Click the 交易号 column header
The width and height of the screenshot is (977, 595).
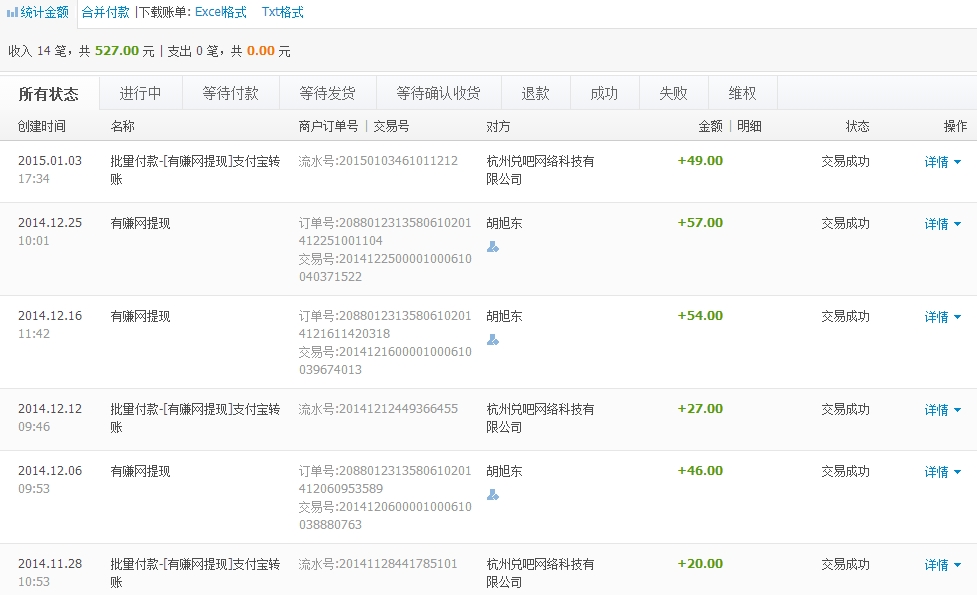[391, 126]
